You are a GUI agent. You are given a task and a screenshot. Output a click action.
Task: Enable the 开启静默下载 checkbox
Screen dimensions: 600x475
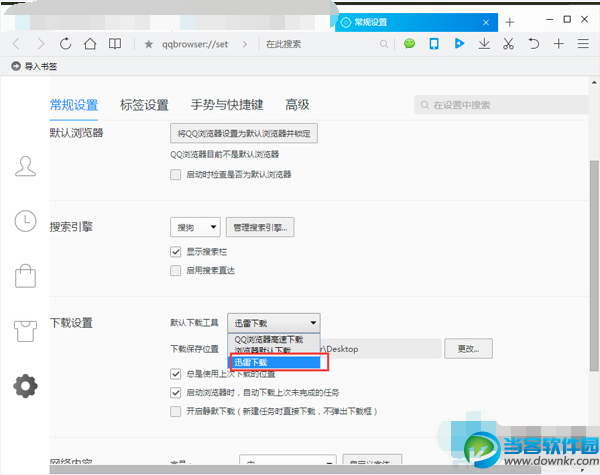click(x=176, y=411)
